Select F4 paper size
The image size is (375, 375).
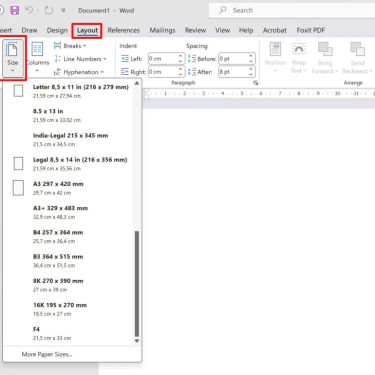click(68, 333)
